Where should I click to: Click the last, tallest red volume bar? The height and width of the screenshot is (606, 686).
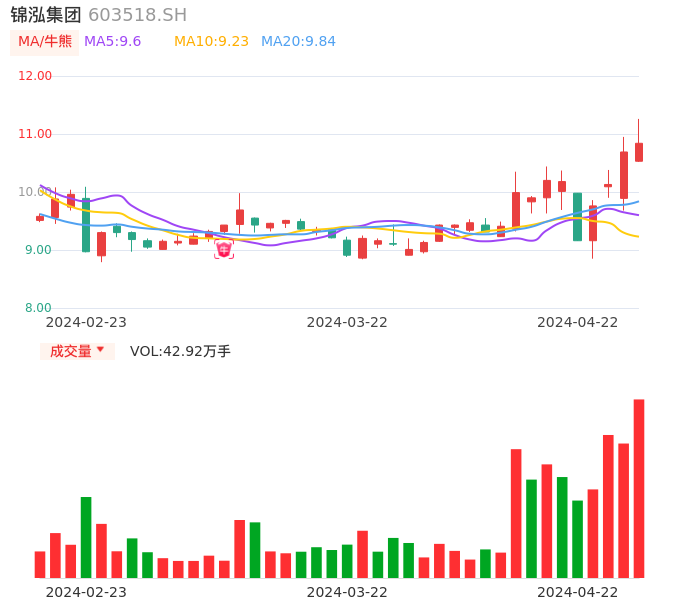pyautogui.click(x=639, y=488)
